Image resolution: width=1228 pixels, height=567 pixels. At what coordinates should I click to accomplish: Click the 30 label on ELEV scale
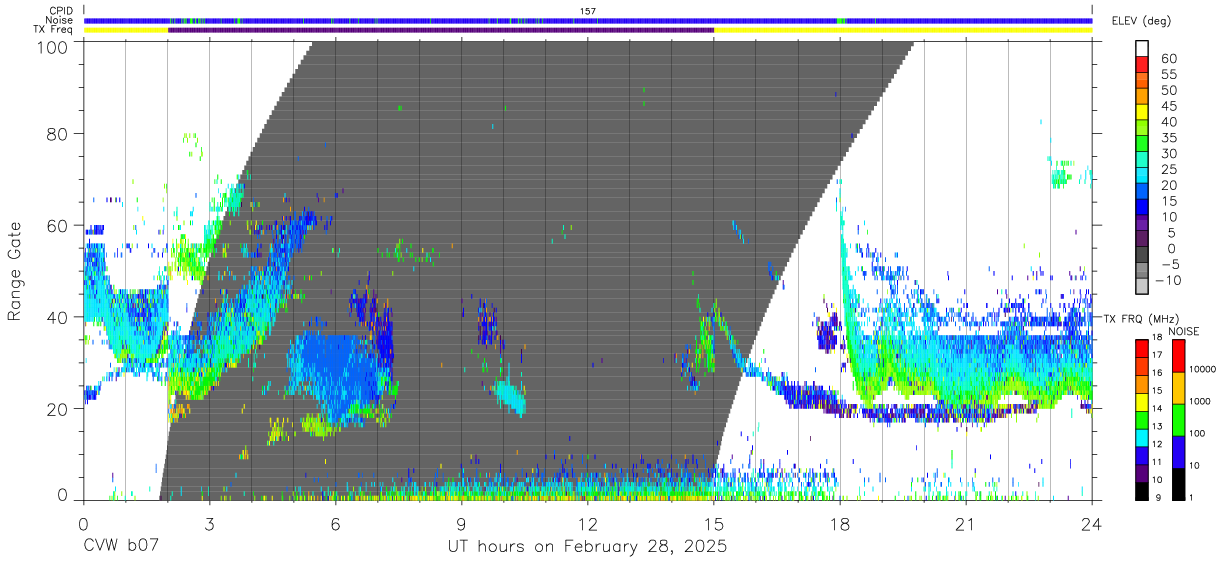[1168, 153]
